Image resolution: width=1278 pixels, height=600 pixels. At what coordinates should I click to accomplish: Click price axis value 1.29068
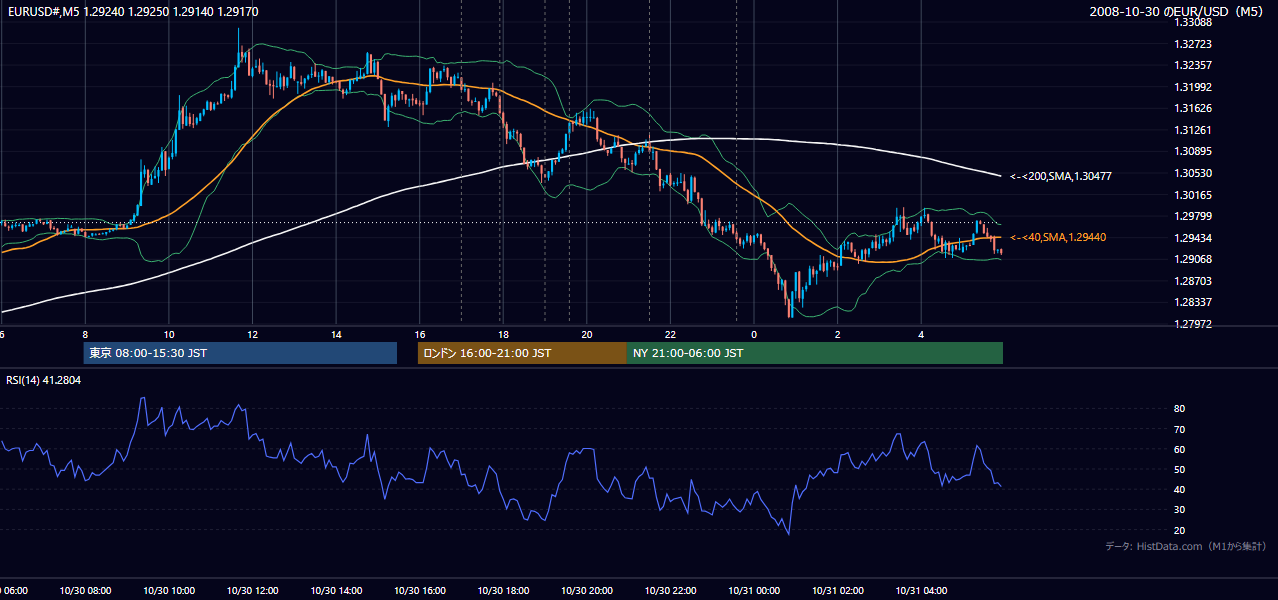click(x=1194, y=259)
